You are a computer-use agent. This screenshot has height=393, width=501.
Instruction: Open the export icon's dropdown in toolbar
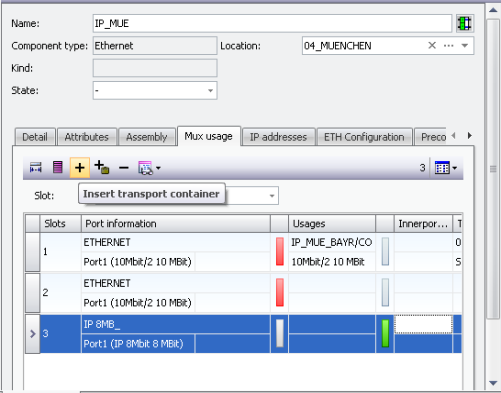(x=158, y=168)
